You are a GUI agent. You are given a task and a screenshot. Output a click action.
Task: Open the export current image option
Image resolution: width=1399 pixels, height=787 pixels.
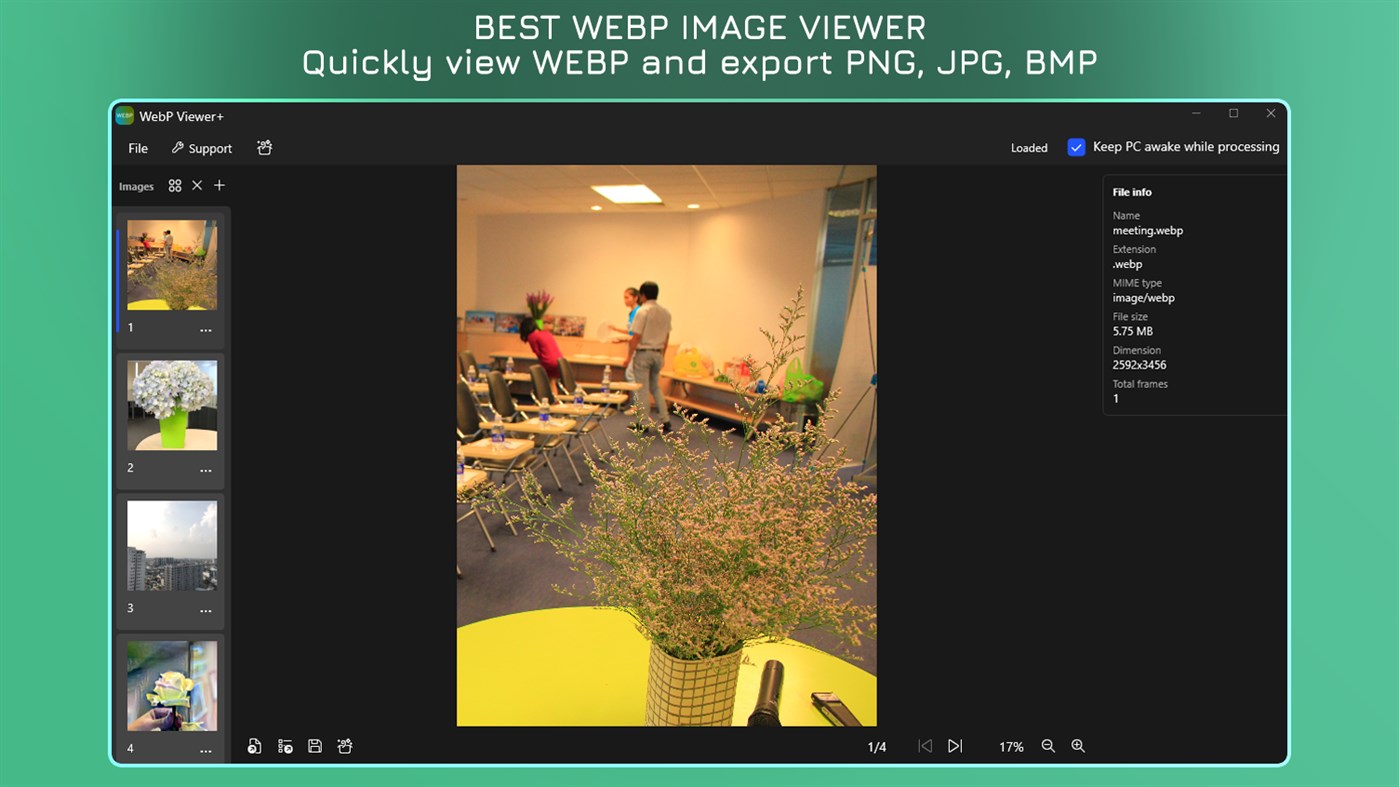point(254,746)
